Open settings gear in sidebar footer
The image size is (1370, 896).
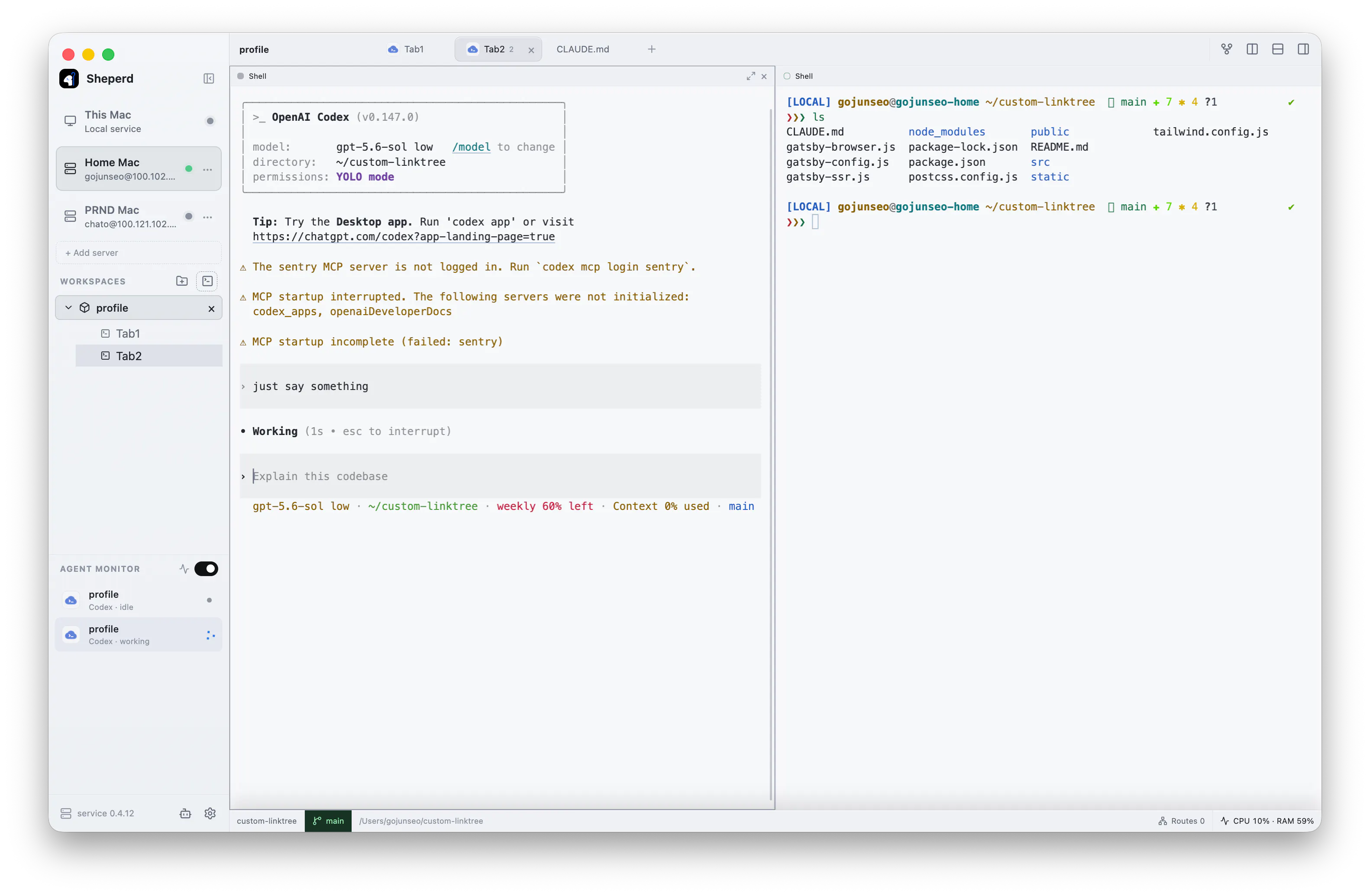tap(210, 813)
